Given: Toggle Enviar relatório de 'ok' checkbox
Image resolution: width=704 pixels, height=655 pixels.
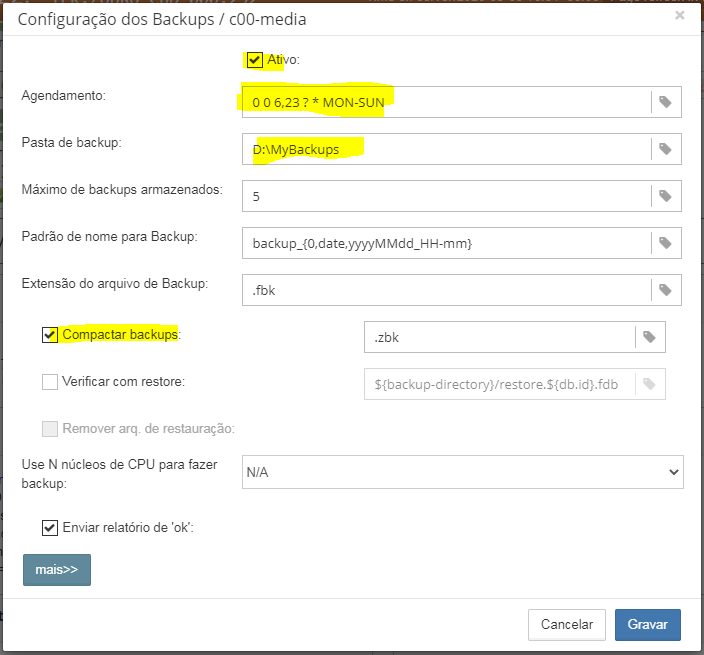Looking at the screenshot, I should (x=50, y=527).
